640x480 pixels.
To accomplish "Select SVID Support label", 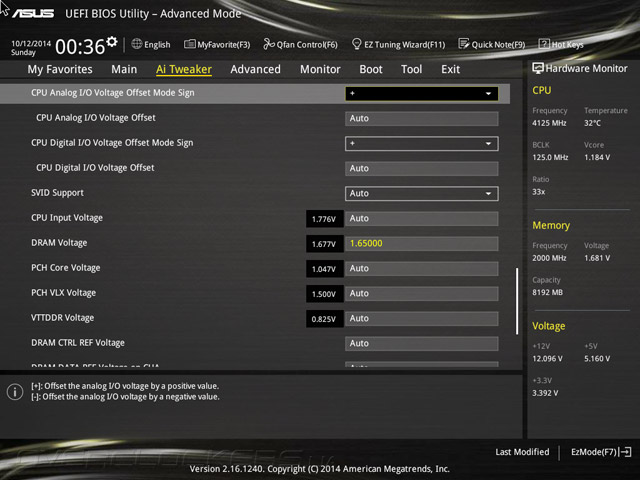I will (57, 193).
